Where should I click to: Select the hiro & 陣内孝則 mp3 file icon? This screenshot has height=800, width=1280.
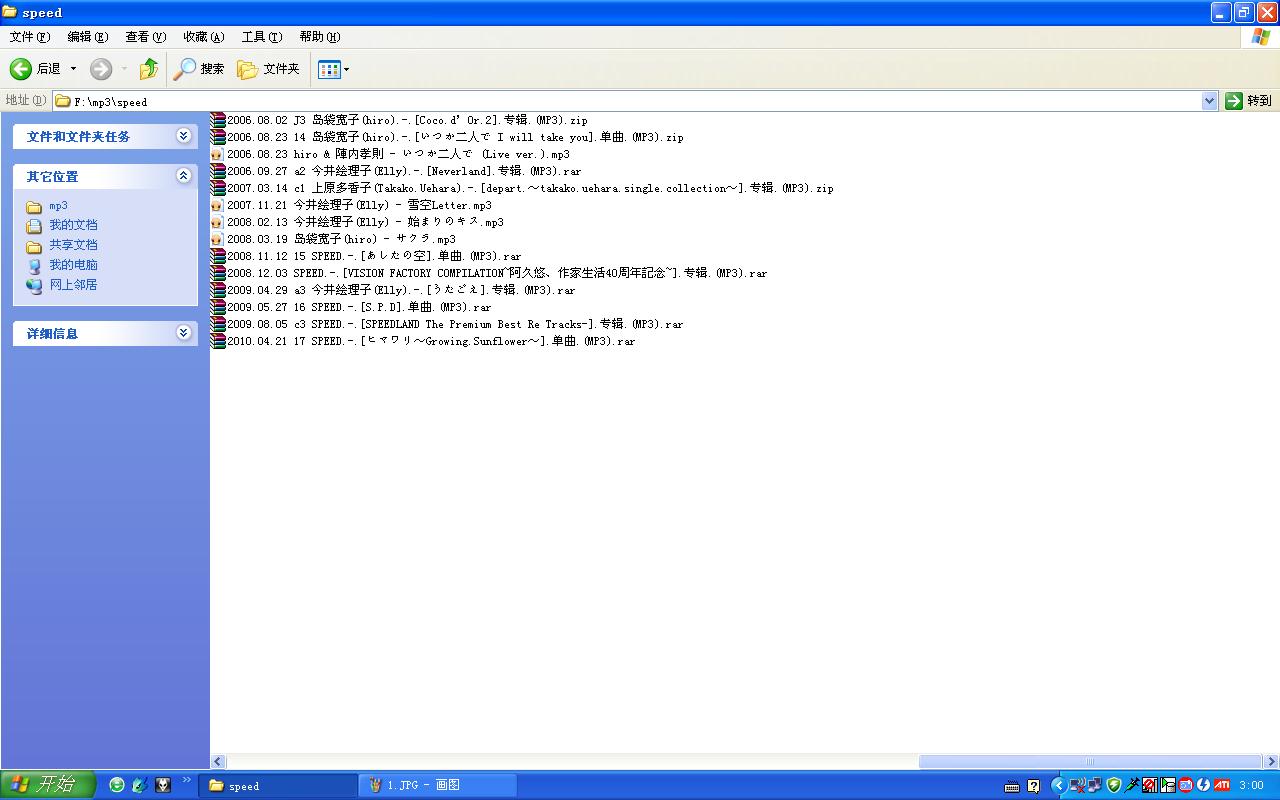(218, 154)
